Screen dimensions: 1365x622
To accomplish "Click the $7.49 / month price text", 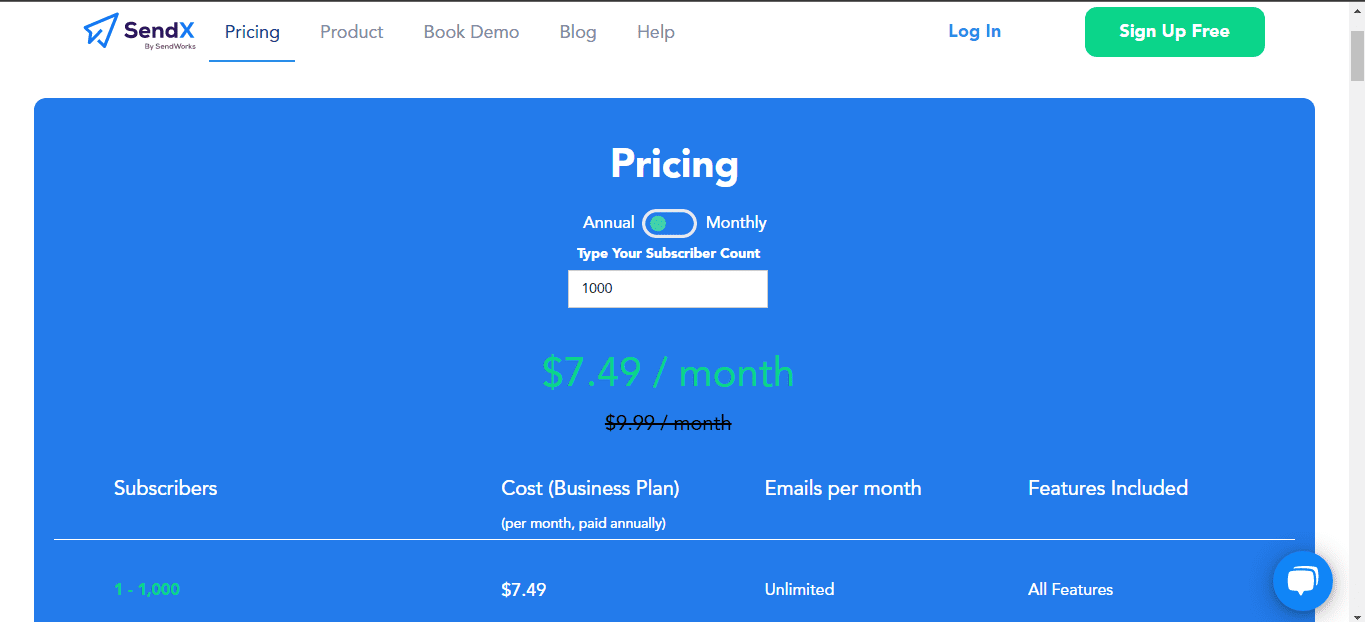I will click(x=668, y=372).
